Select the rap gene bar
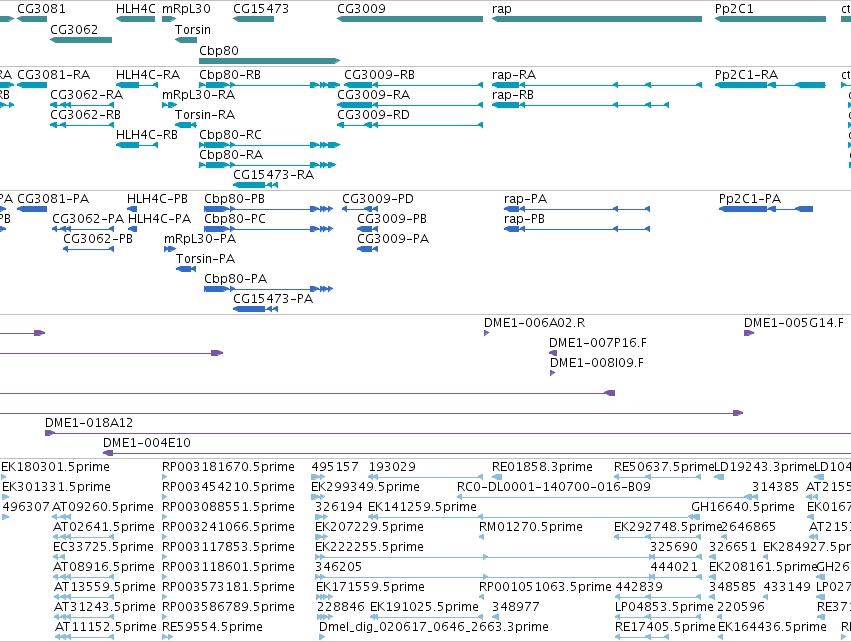This screenshot has height=642, width=851. [x=596, y=19]
